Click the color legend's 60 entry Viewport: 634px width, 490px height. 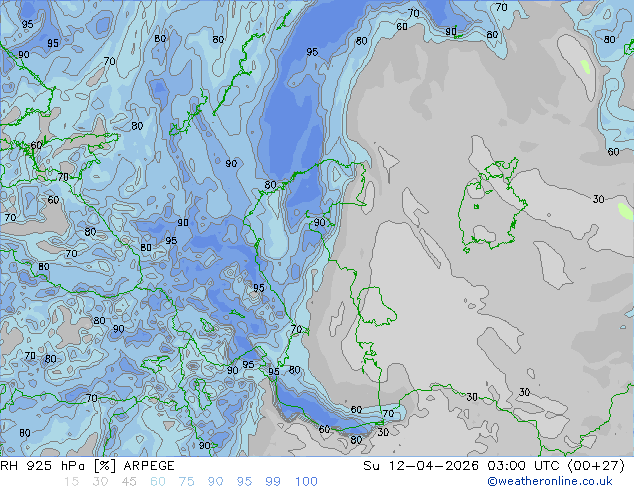point(158,482)
